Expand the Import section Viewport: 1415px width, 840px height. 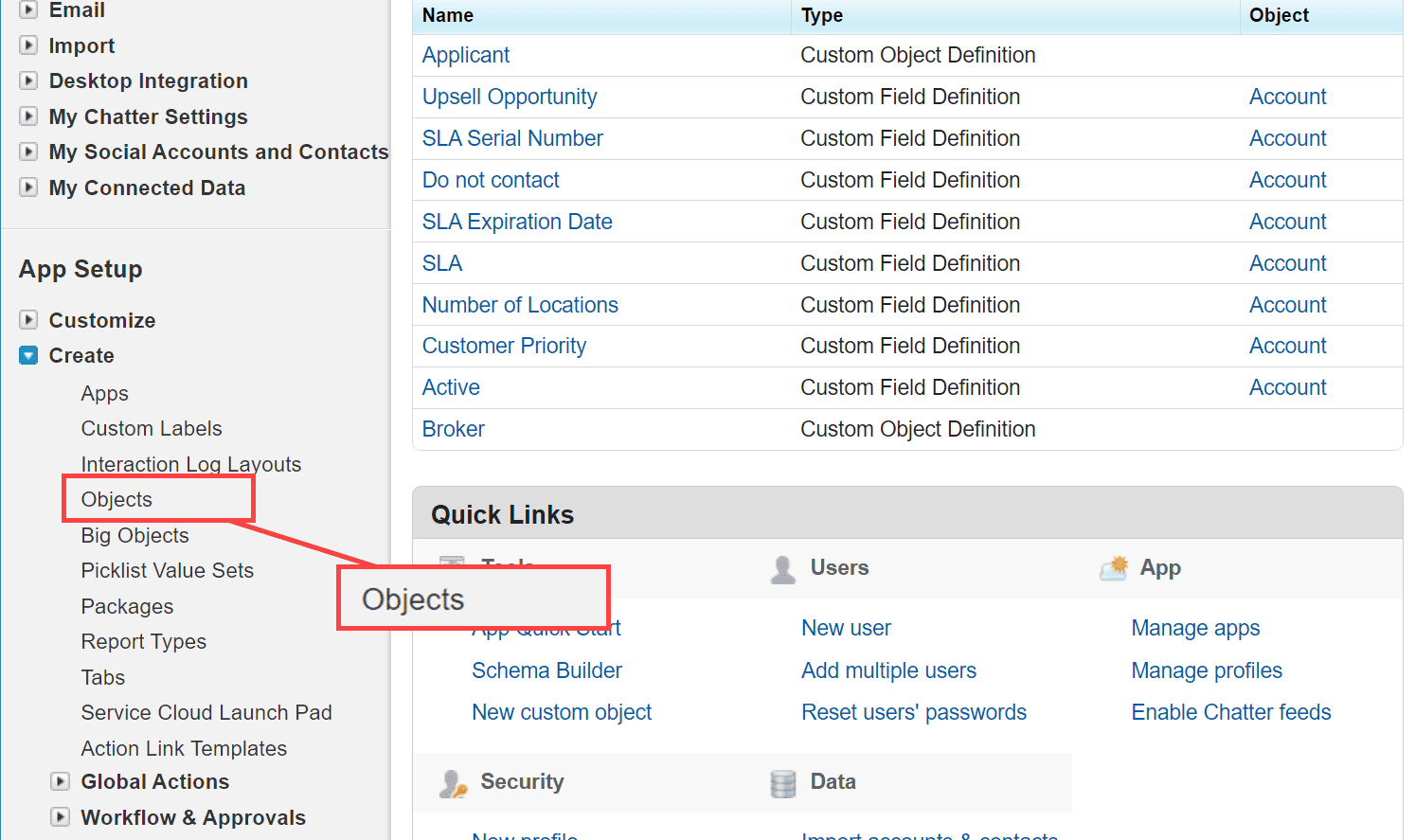(x=28, y=45)
